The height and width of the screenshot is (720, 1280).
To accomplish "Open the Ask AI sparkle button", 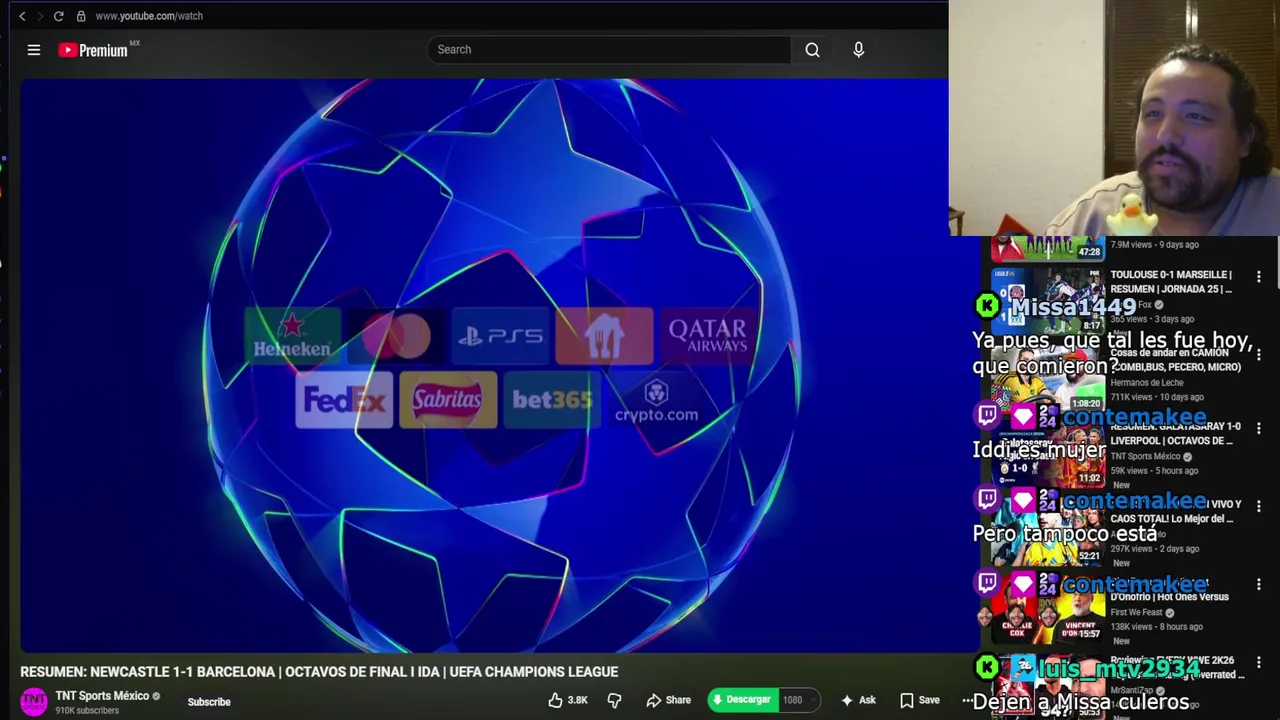I will [x=858, y=700].
